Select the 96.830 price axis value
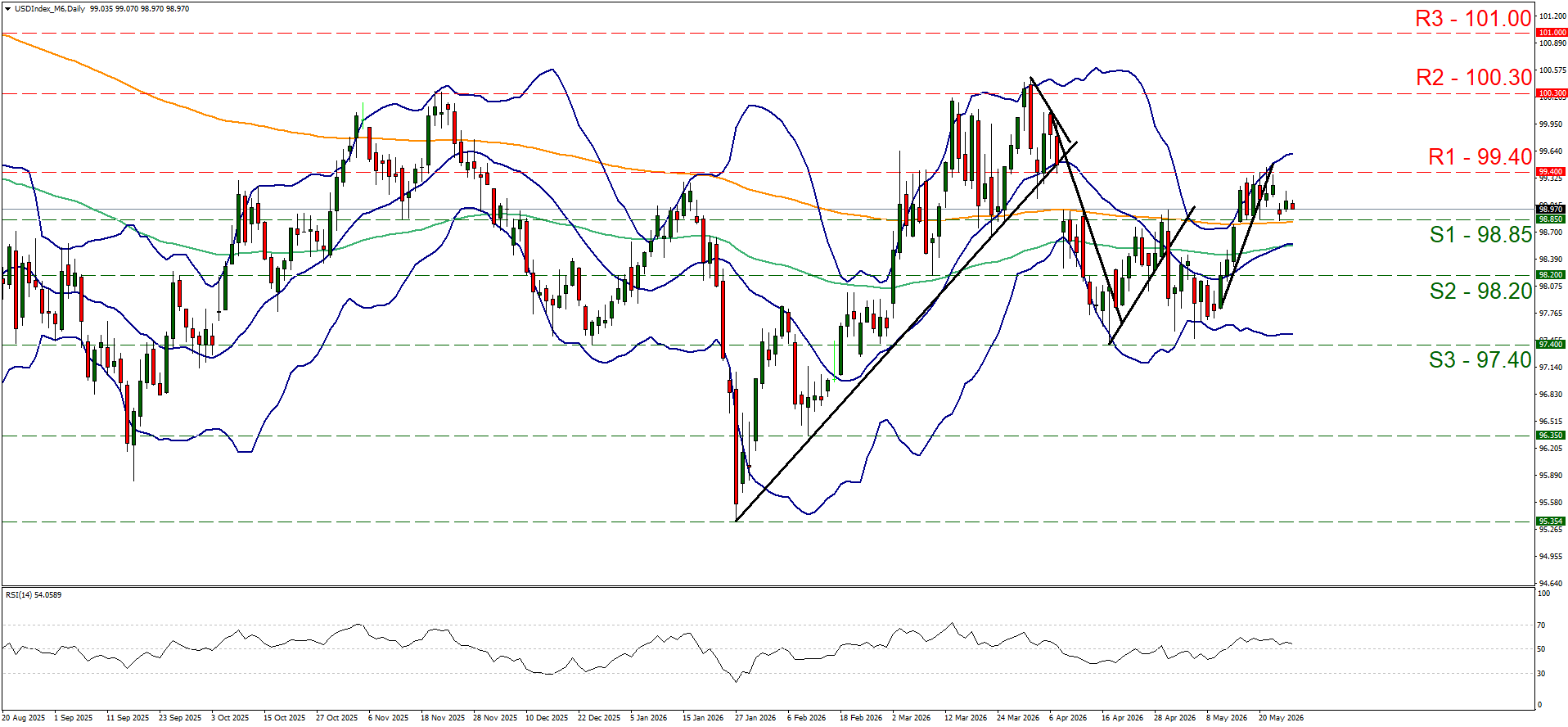This screenshot has width=1568, height=727. pos(1551,395)
